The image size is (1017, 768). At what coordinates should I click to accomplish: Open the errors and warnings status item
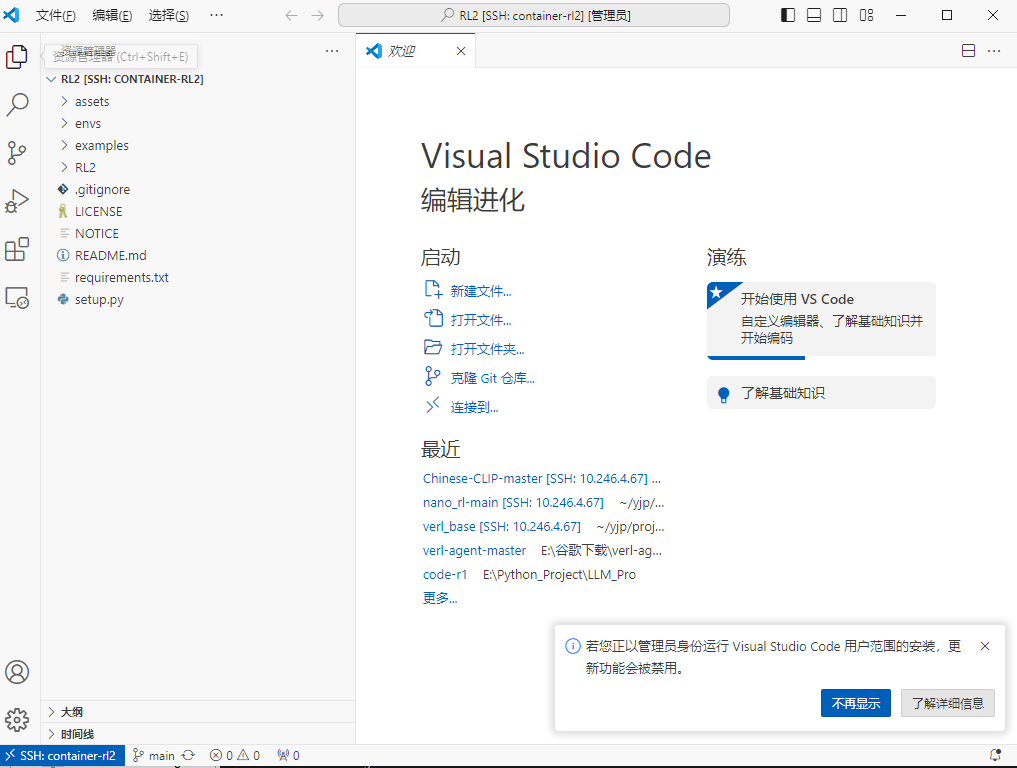[x=235, y=756]
